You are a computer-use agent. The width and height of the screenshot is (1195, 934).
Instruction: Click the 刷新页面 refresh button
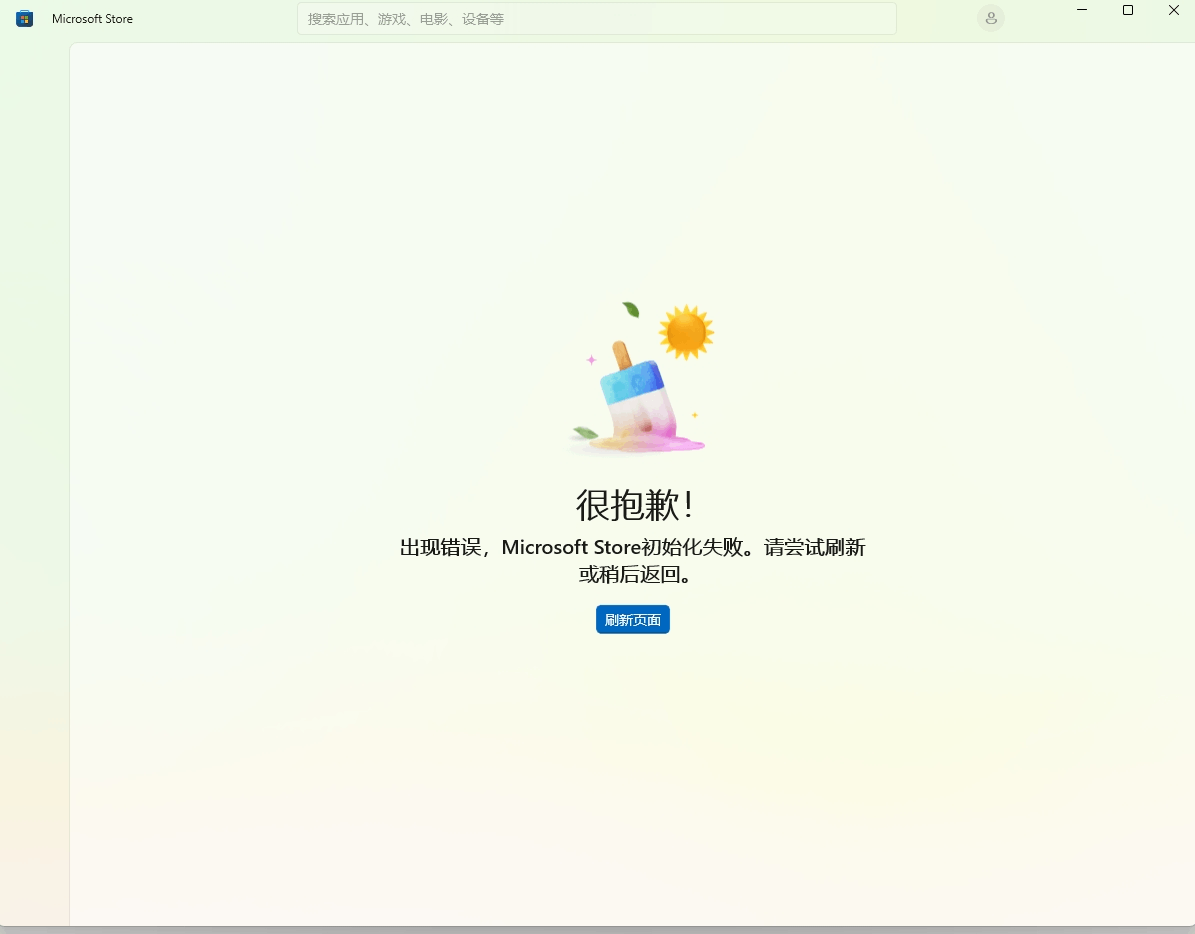point(633,619)
